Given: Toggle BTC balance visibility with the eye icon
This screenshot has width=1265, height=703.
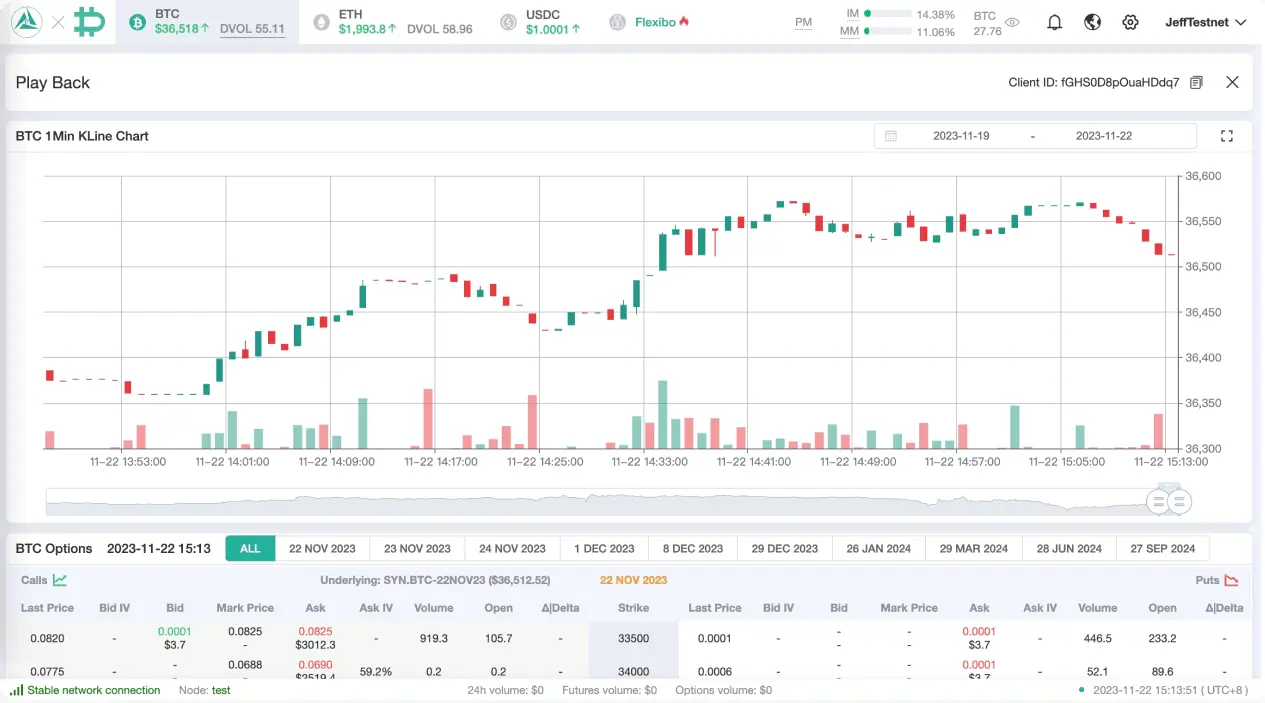Looking at the screenshot, I should click(x=1011, y=21).
